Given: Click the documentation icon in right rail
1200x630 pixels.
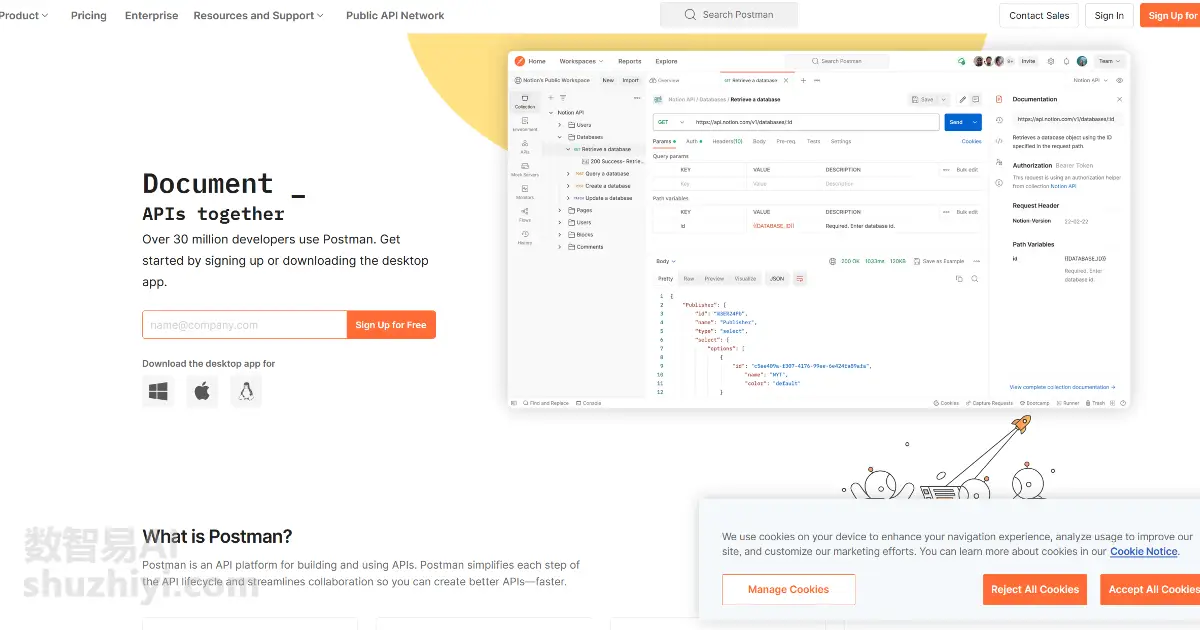Looking at the screenshot, I should [x=999, y=99].
